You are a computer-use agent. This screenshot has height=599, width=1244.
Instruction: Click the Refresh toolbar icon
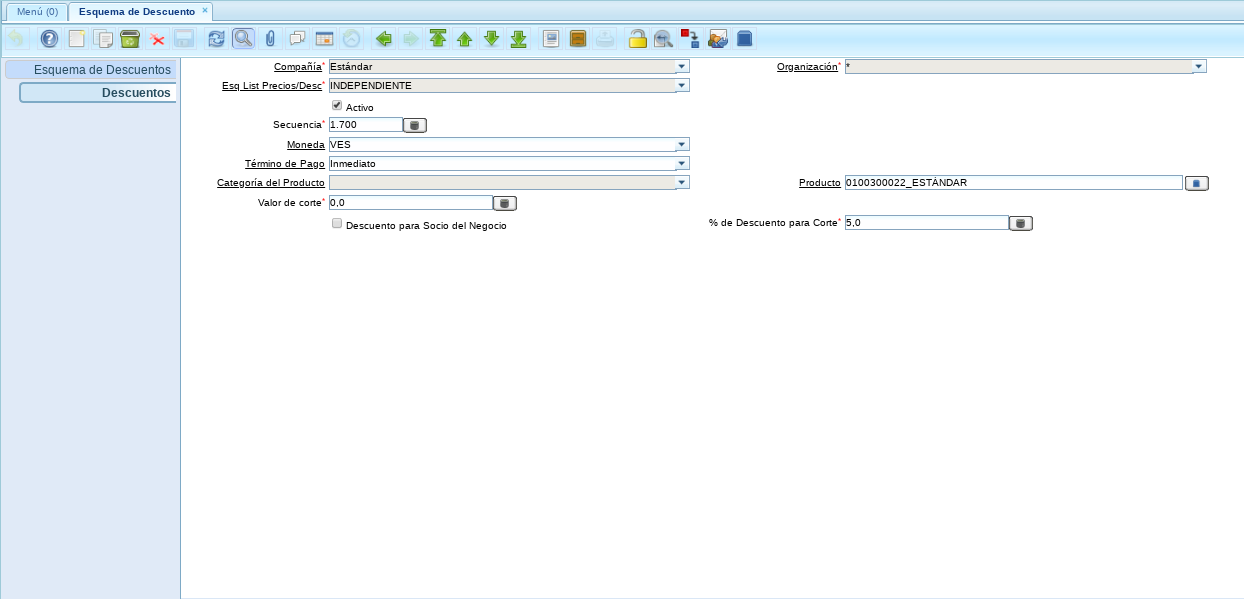click(216, 39)
